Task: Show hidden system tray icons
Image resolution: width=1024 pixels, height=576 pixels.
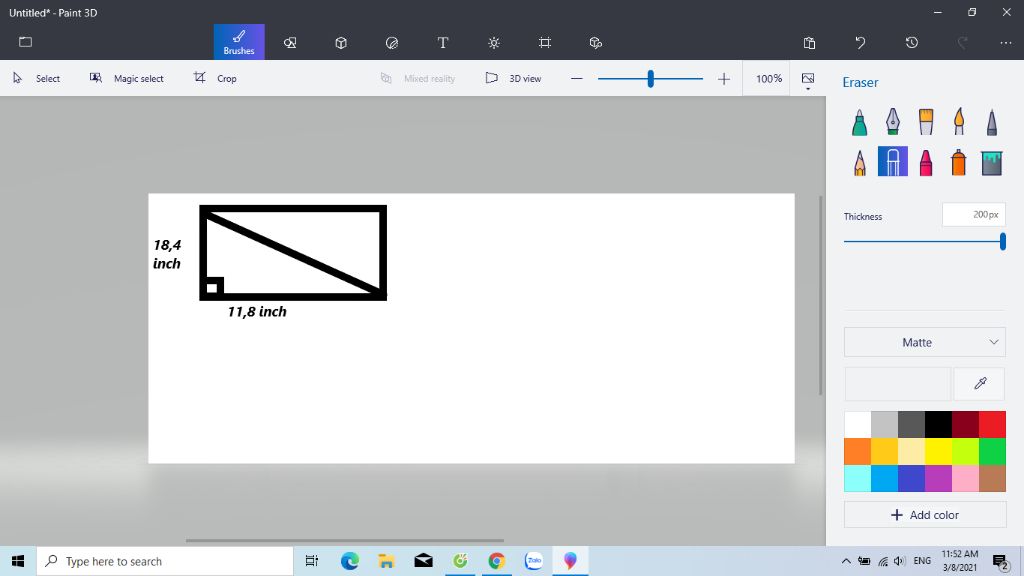Action: (846, 561)
